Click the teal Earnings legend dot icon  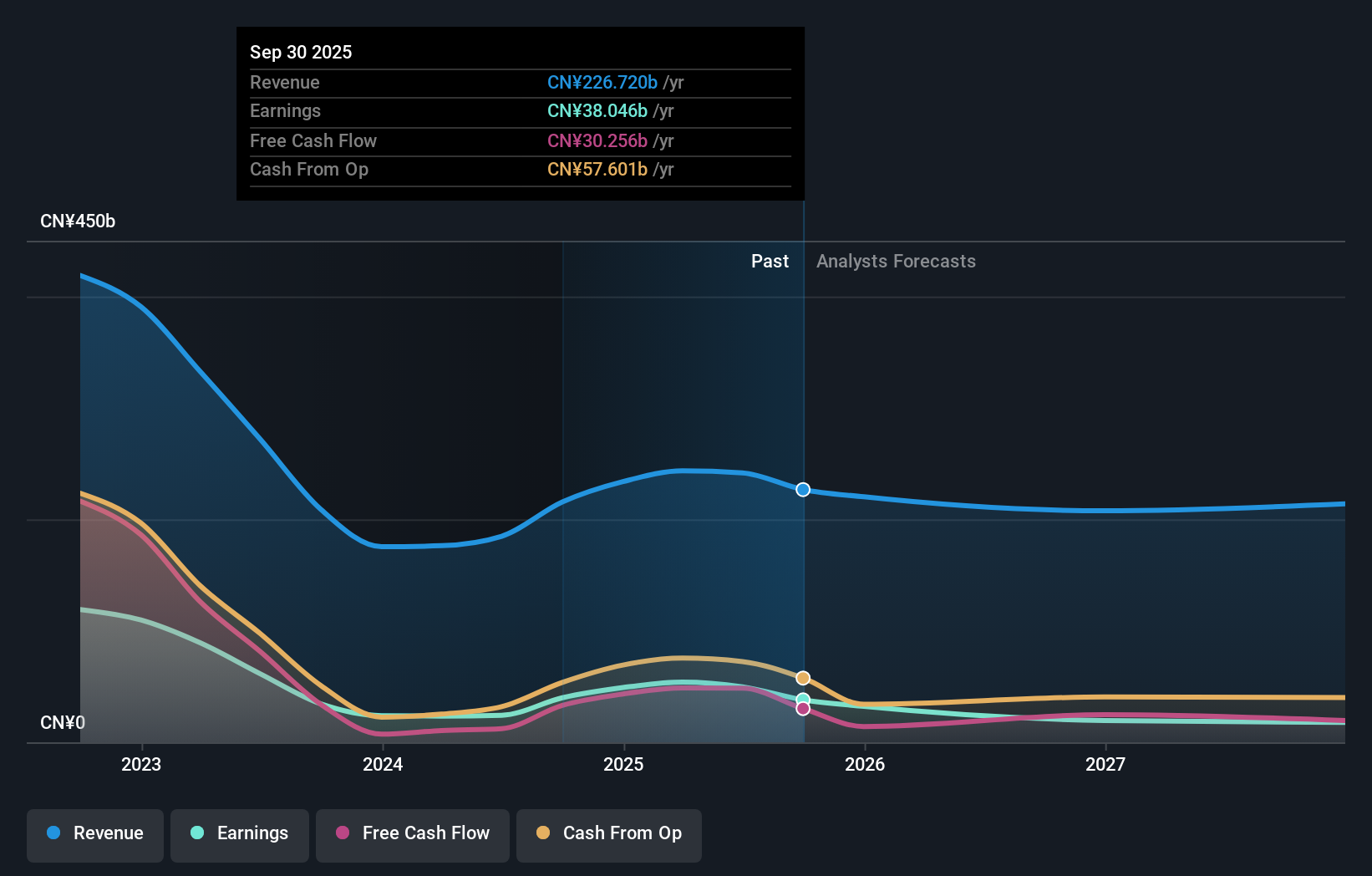click(x=196, y=833)
